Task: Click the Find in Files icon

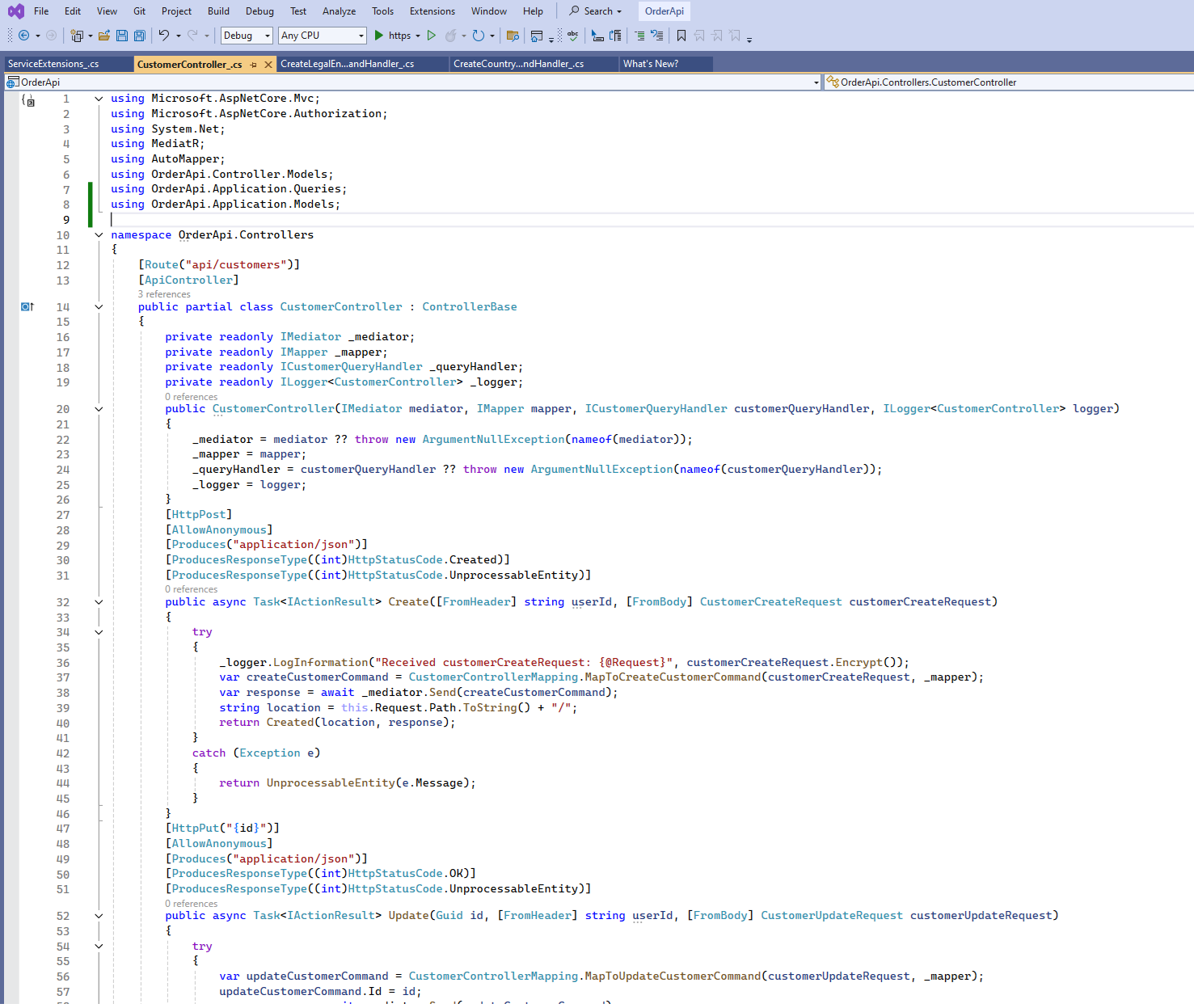Action: point(512,36)
